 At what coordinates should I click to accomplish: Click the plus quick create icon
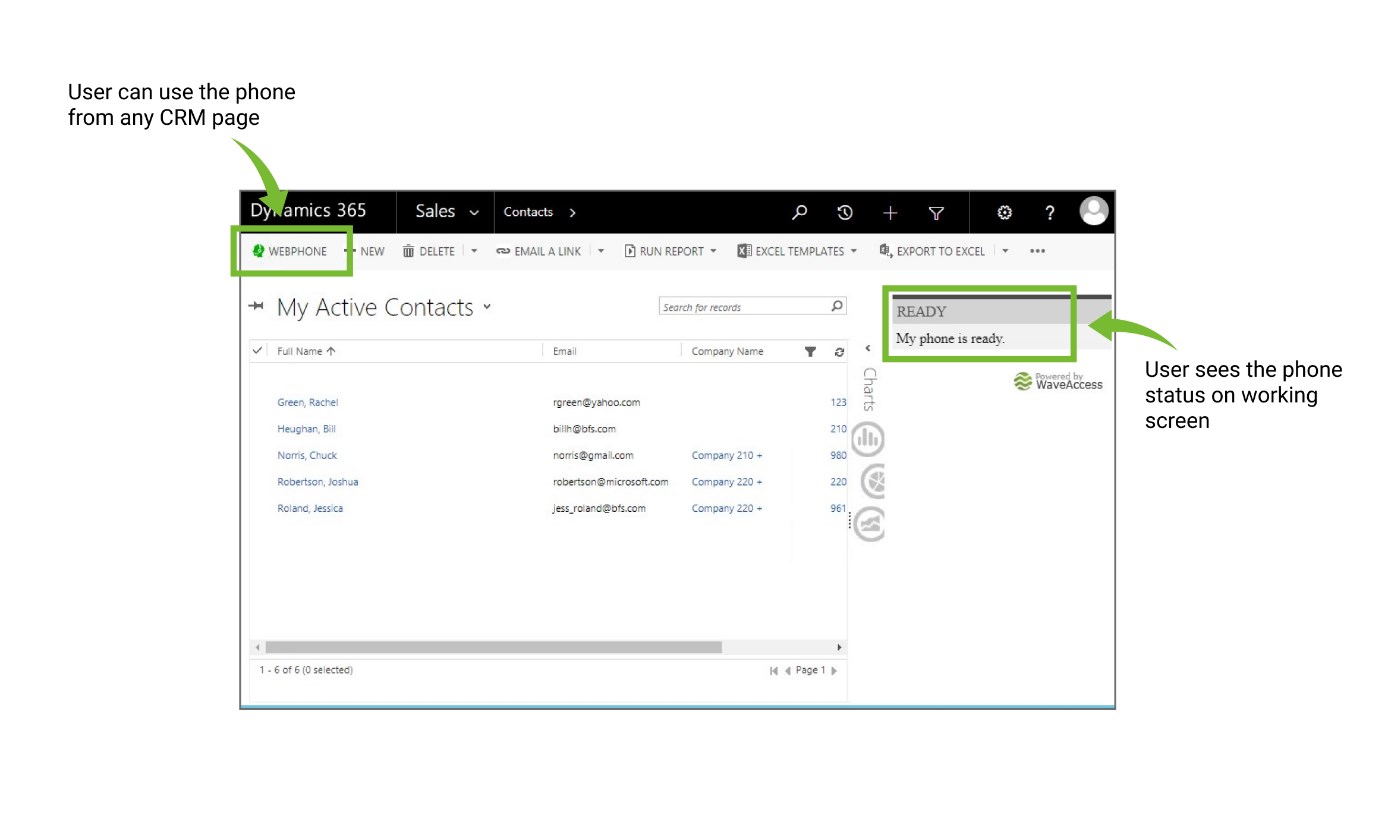(x=890, y=212)
